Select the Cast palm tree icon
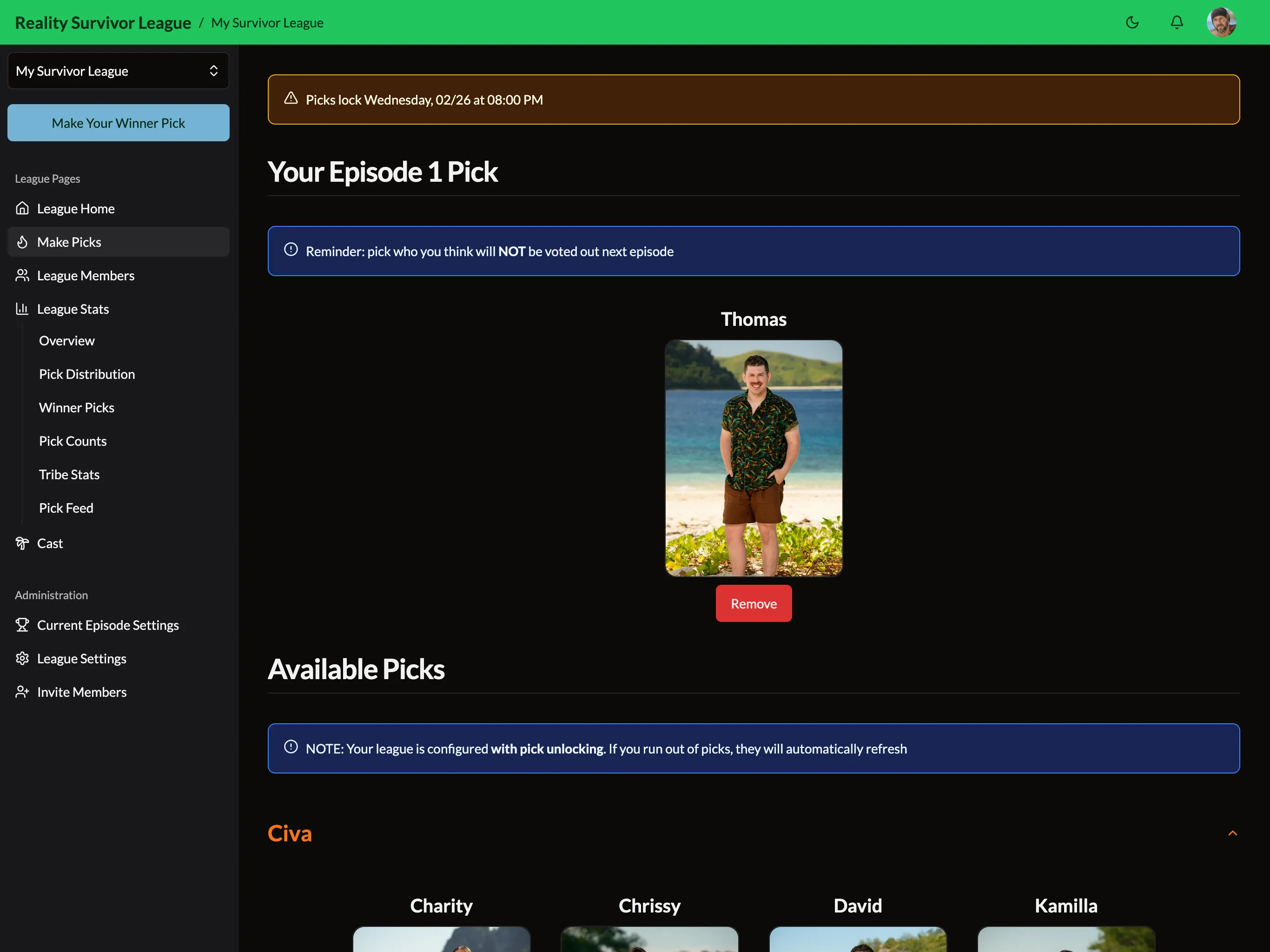This screenshot has height=952, width=1270. pos(22,543)
